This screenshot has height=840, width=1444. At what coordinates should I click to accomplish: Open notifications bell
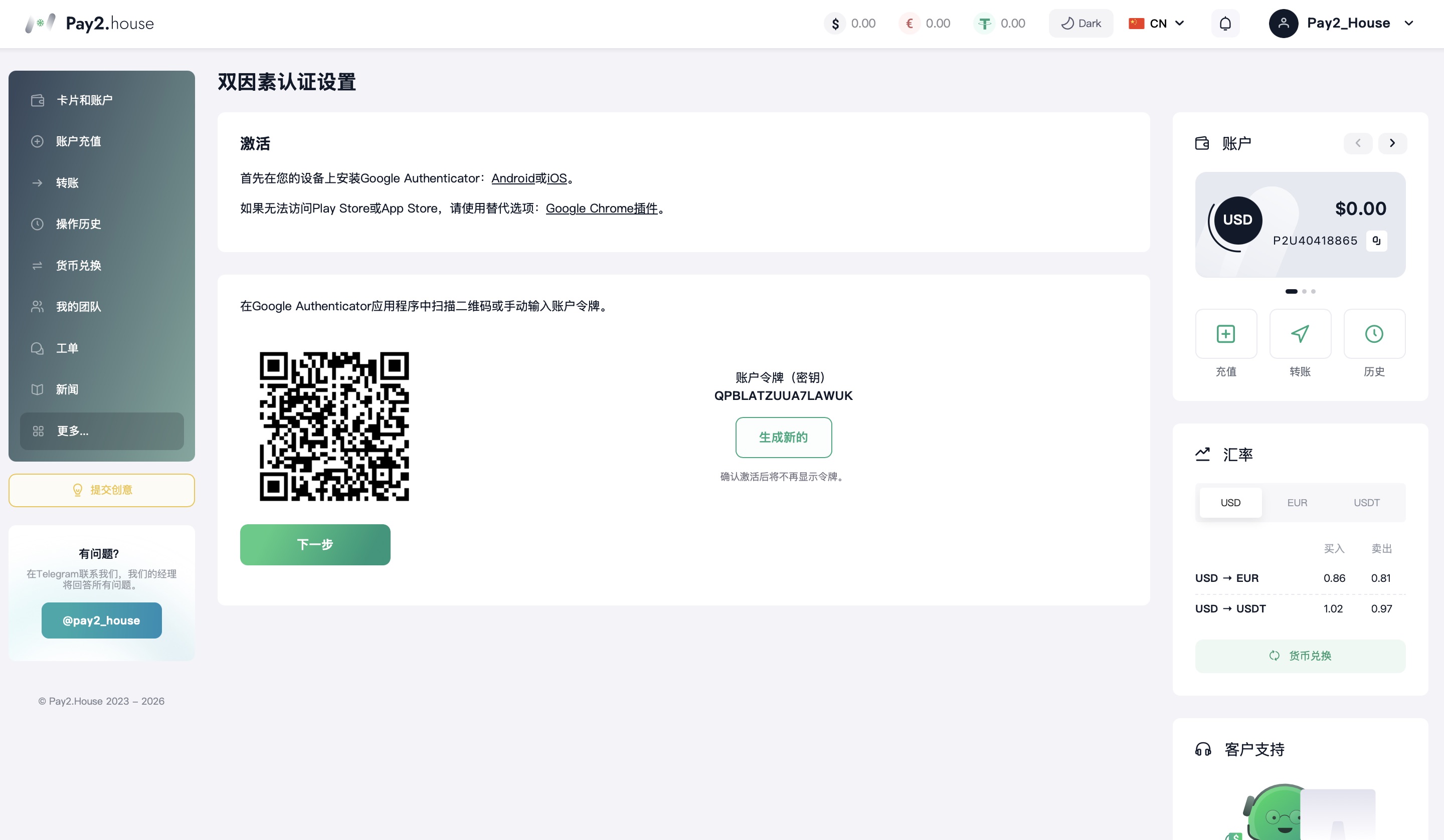[1225, 24]
